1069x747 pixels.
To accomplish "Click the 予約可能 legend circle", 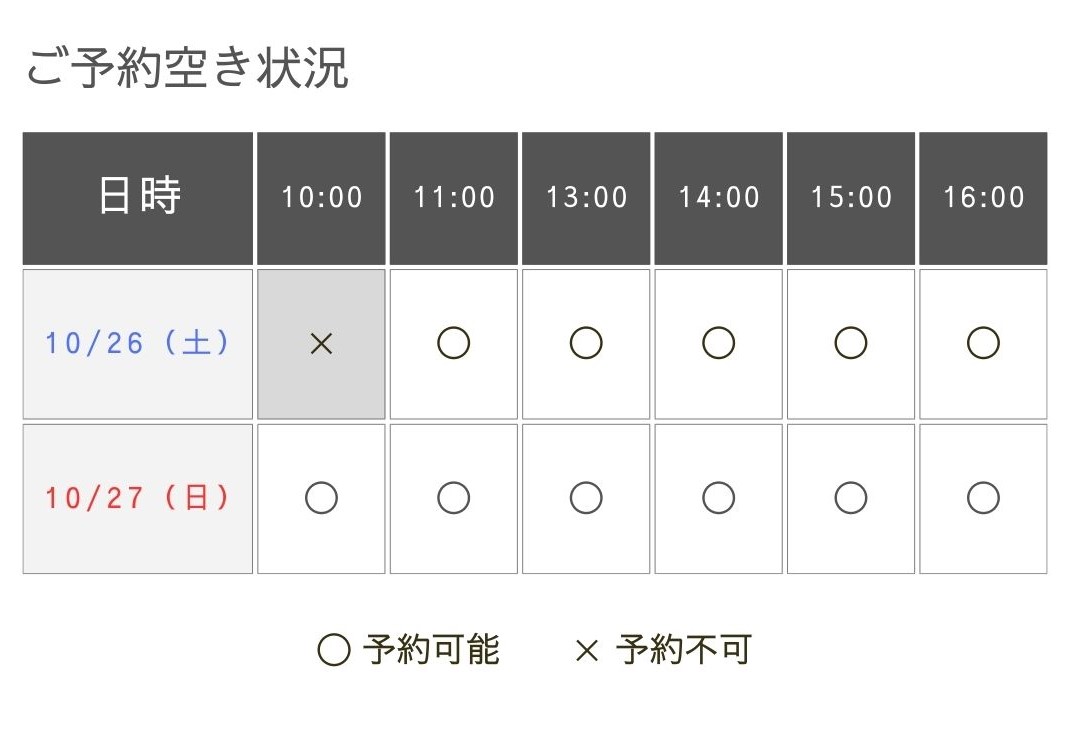I will (x=334, y=650).
